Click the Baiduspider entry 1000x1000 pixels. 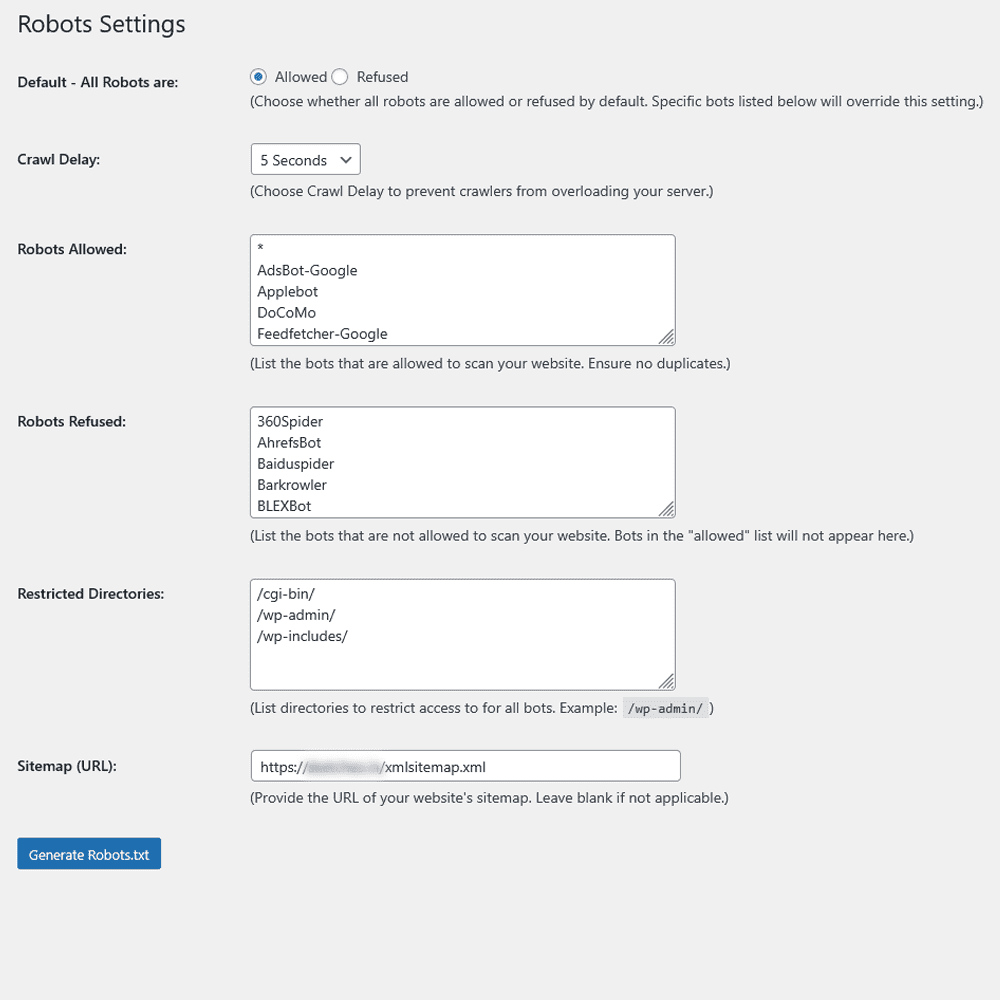pyautogui.click(x=295, y=464)
